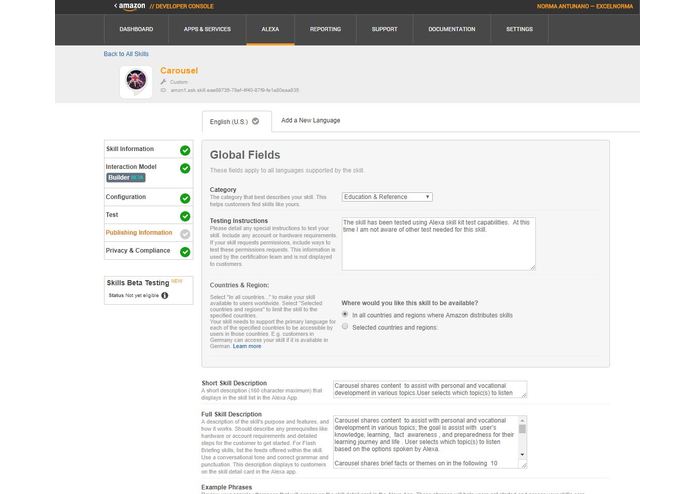Screen dimensions: 695x494
Task: Click the green check for Configuration
Action: click(185, 198)
